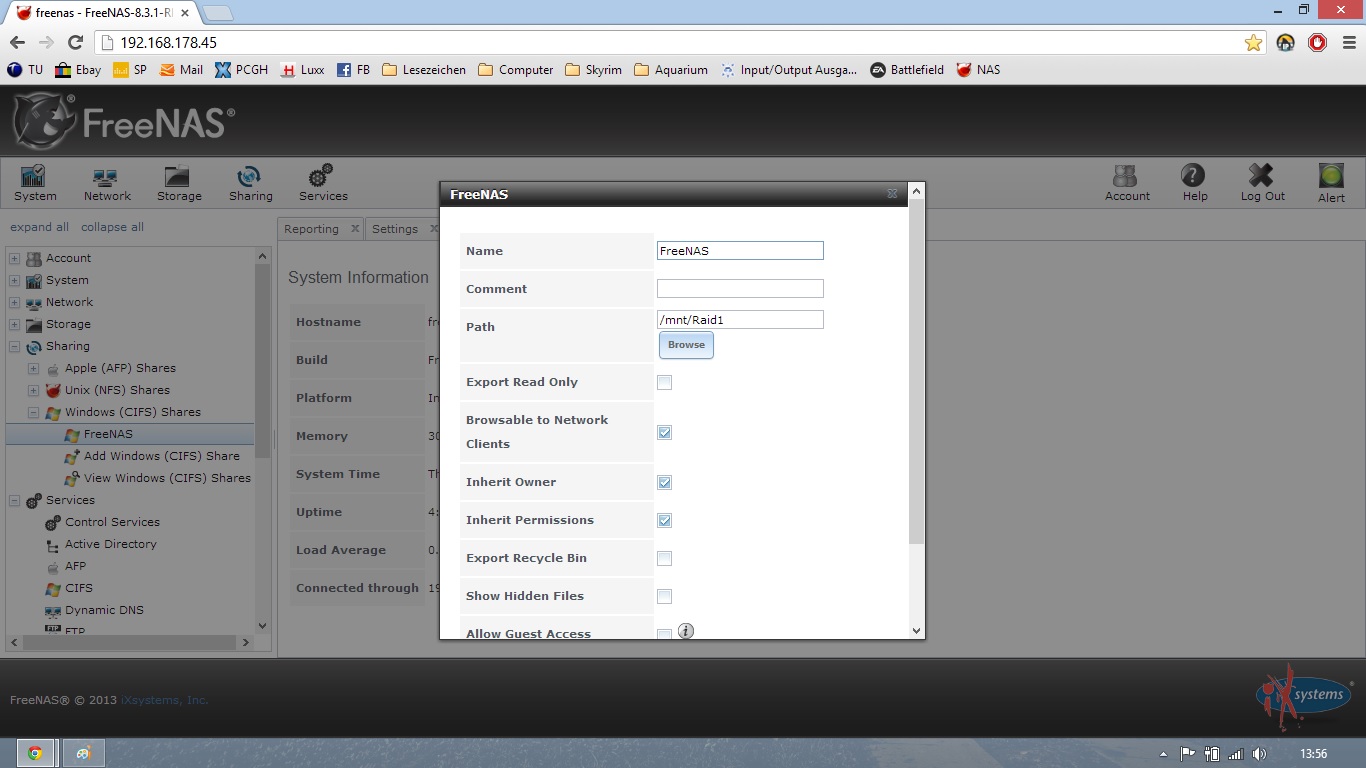Click the tree horizontal scrollbar
Viewport: 1366px width, 768px height.
click(x=130, y=642)
